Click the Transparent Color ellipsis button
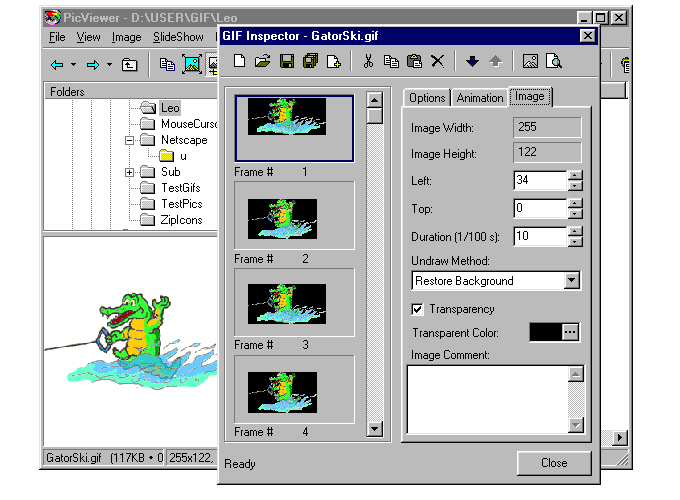This screenshot has width=680, height=500. pyautogui.click(x=570, y=333)
